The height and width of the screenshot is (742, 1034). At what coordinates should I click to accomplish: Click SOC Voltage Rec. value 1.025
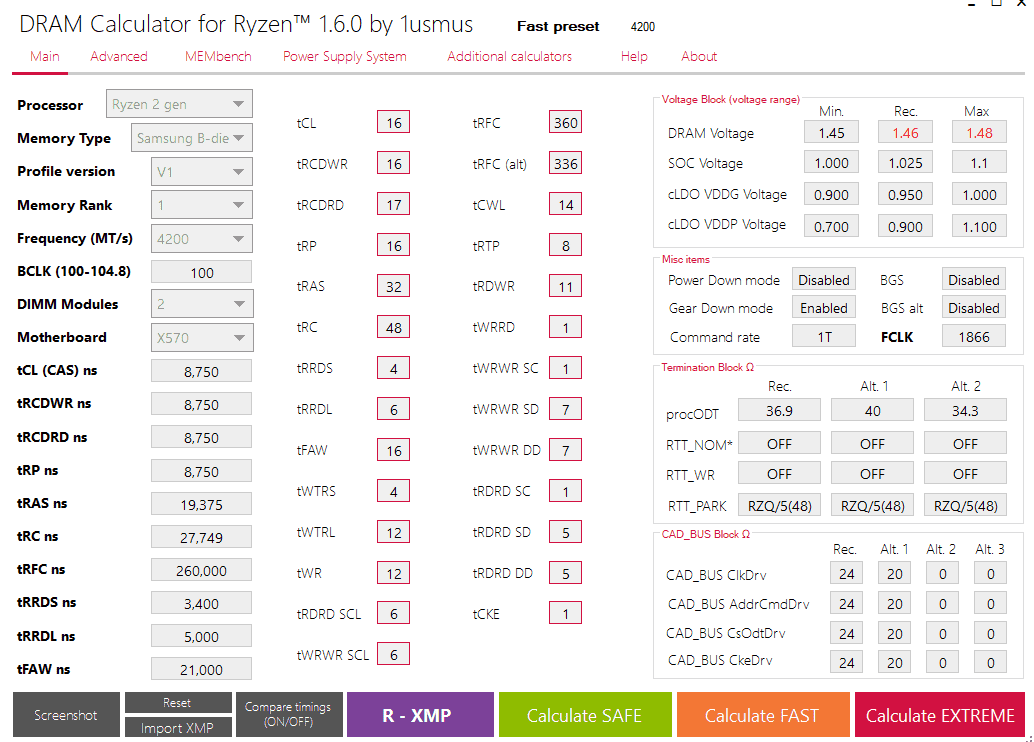905,162
